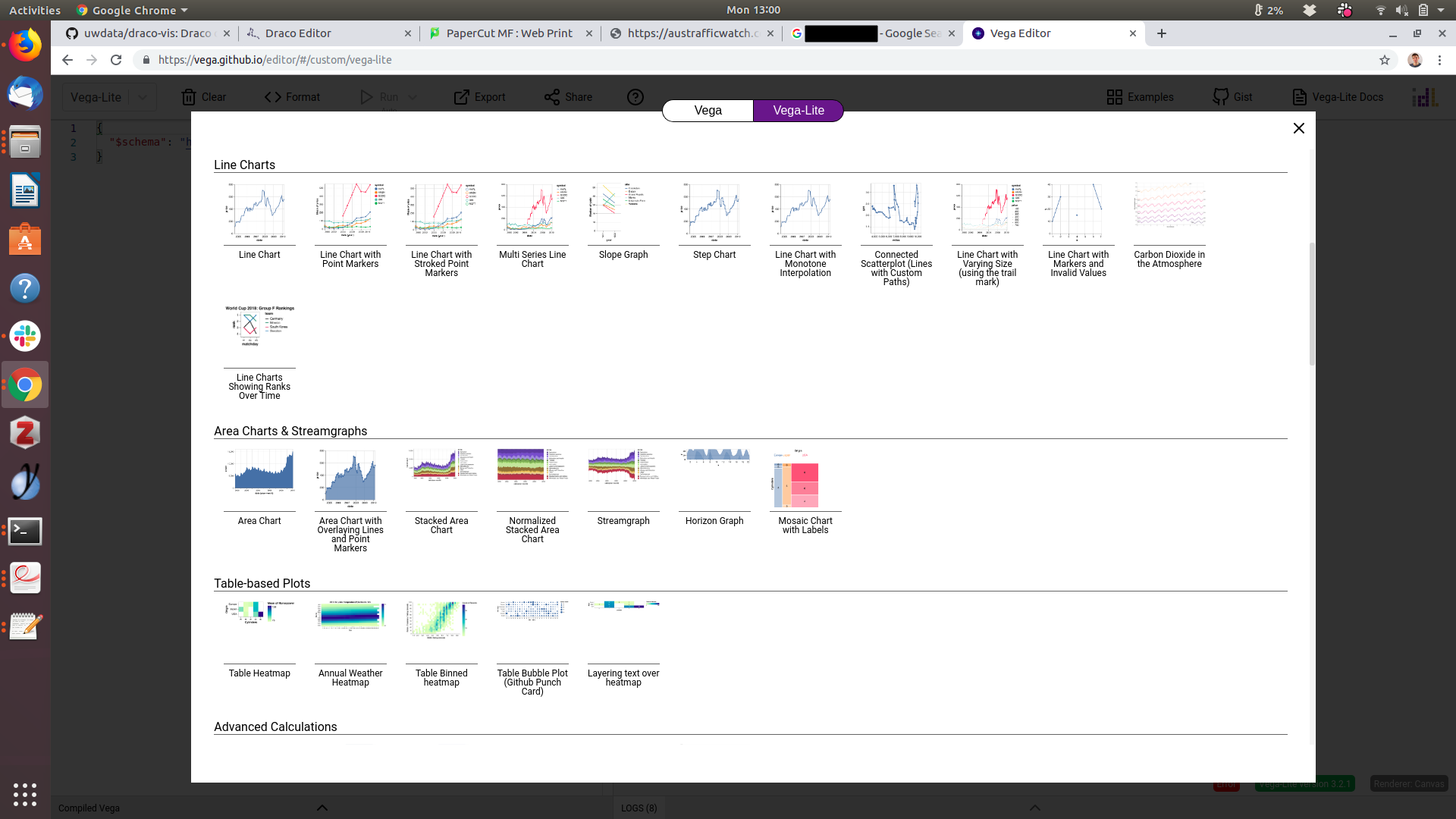Select the Vega-Lite toggle option

[798, 111]
